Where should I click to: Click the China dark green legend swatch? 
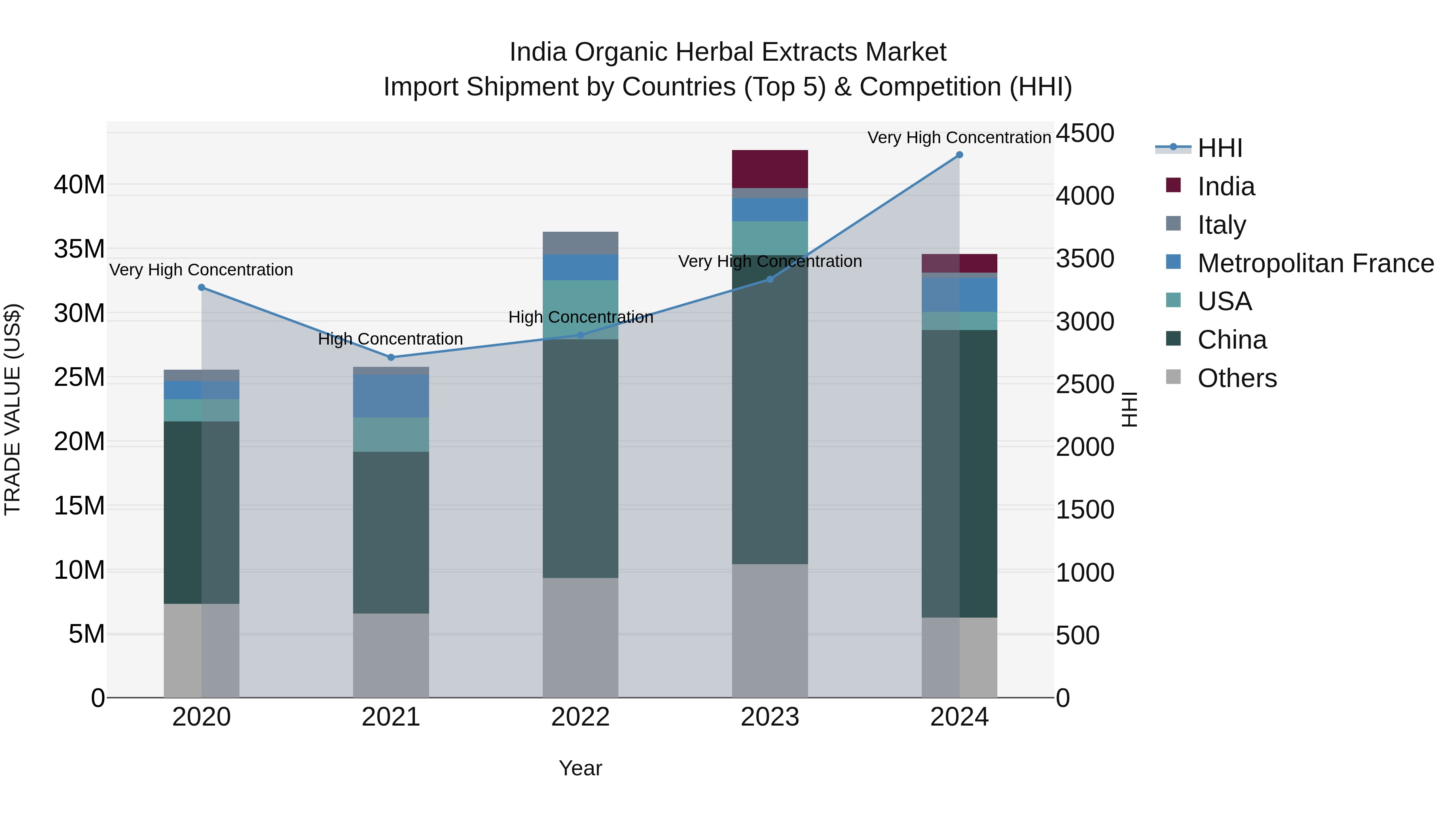pos(1173,338)
